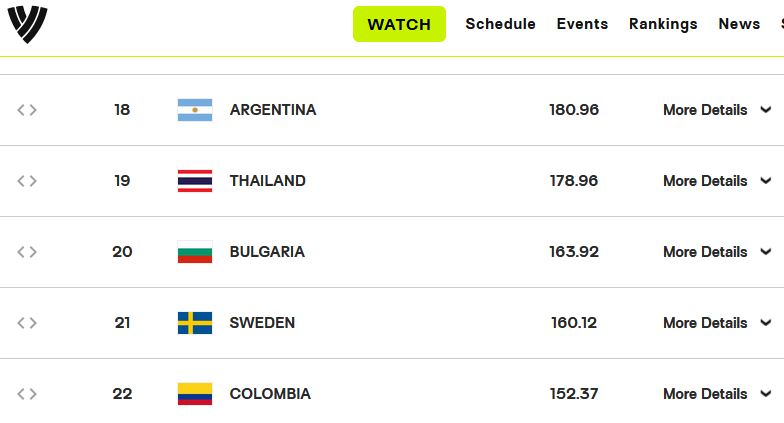Expand More Details for Argentina
Viewport: 784px width, 423px height.
coord(717,110)
